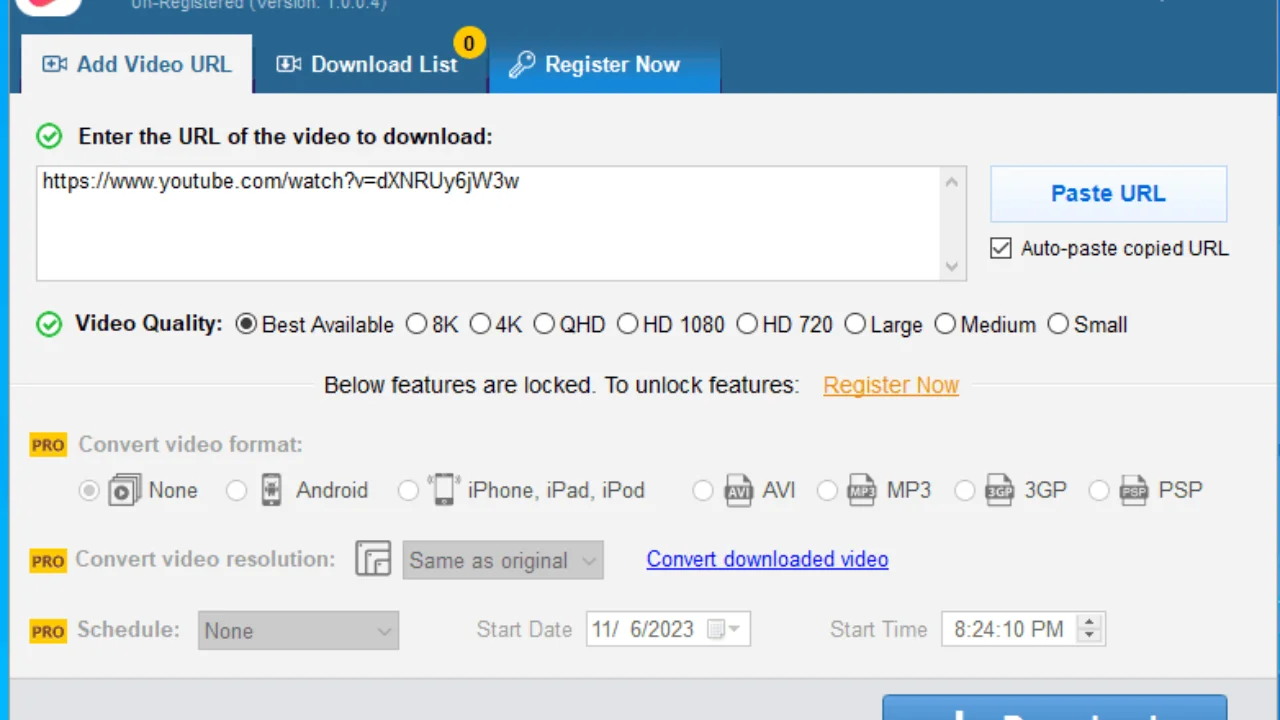
Task: Select Android convert format radio
Action: [236, 491]
